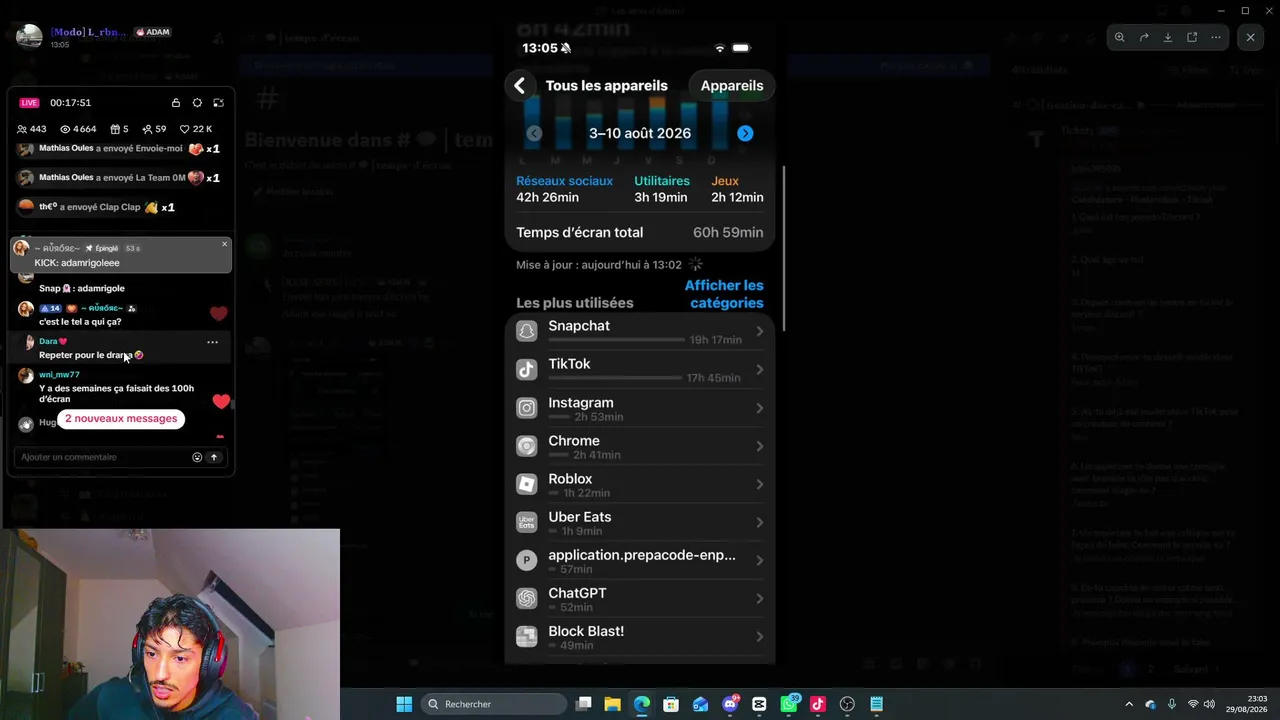Click the Uber Eats app icon

pos(527,522)
